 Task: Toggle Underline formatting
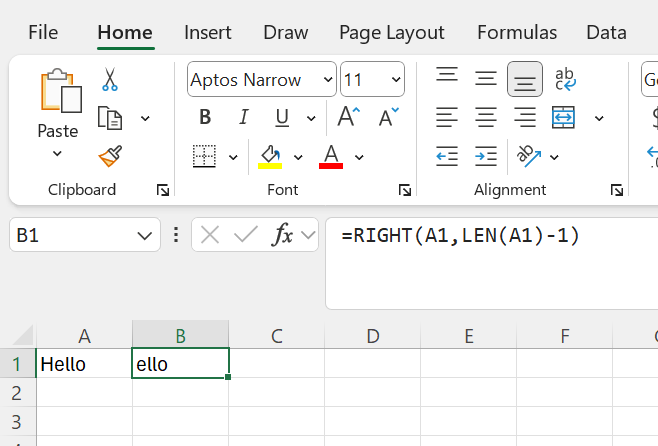tap(282, 118)
